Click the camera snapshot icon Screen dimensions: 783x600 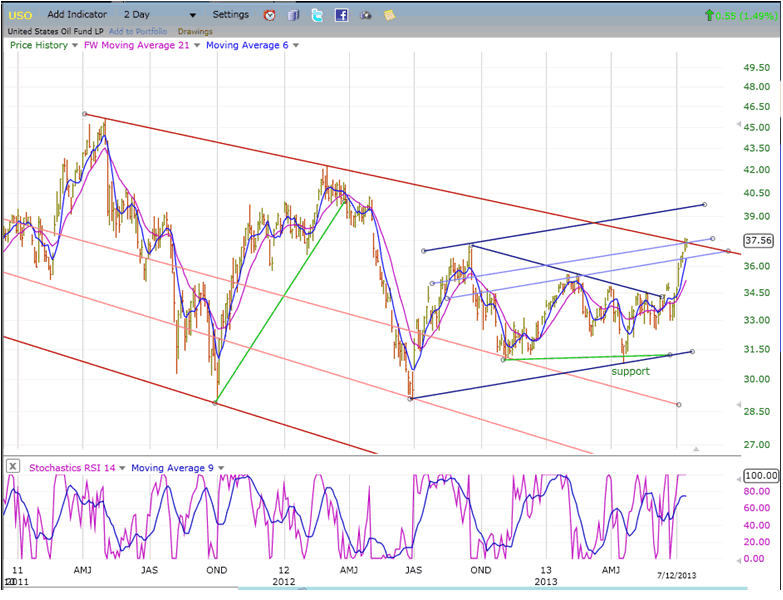365,15
